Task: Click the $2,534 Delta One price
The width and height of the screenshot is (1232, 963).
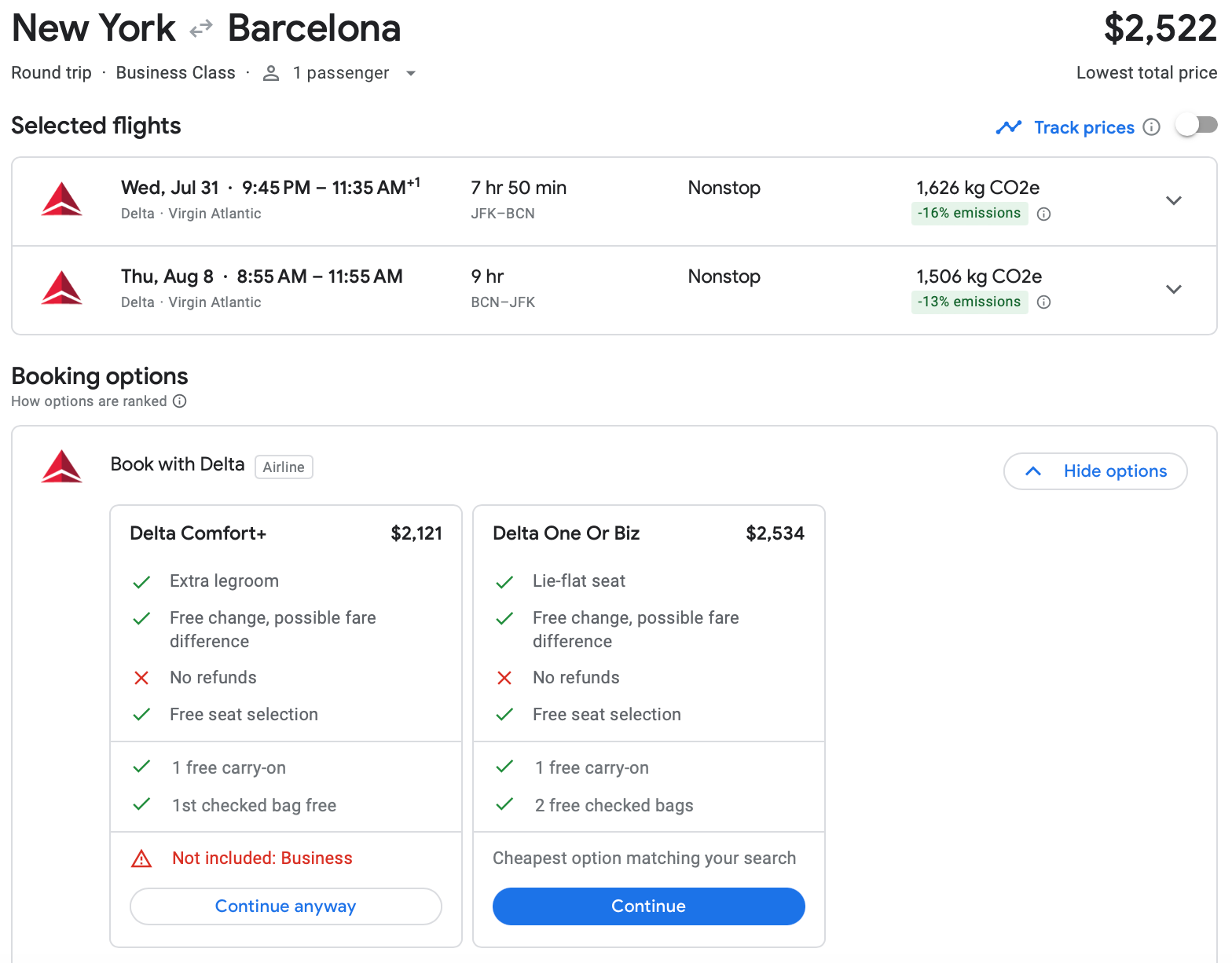Action: pos(775,534)
